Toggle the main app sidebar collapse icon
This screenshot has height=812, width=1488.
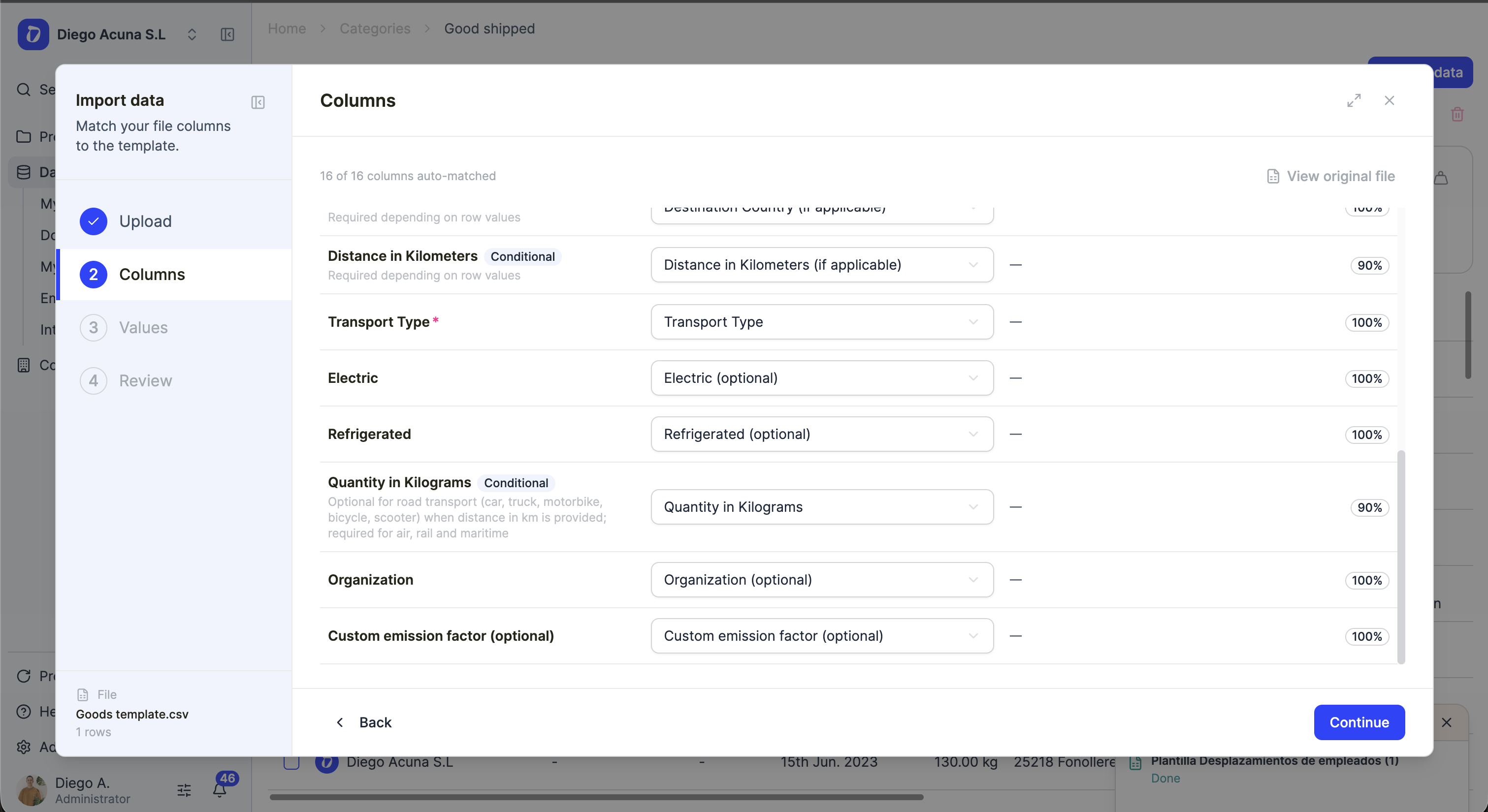(x=227, y=34)
